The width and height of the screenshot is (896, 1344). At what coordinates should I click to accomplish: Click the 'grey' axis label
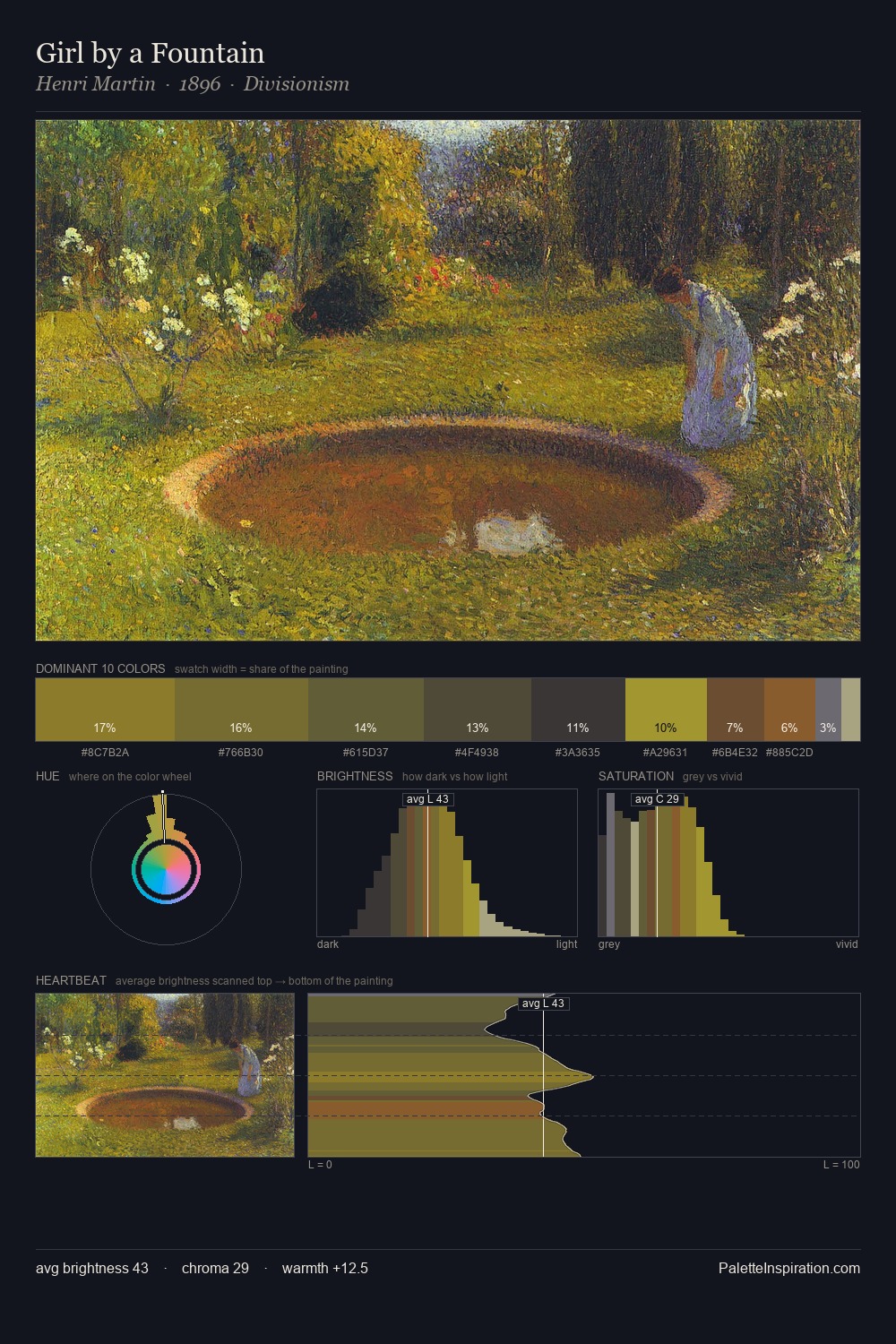pyautogui.click(x=609, y=944)
